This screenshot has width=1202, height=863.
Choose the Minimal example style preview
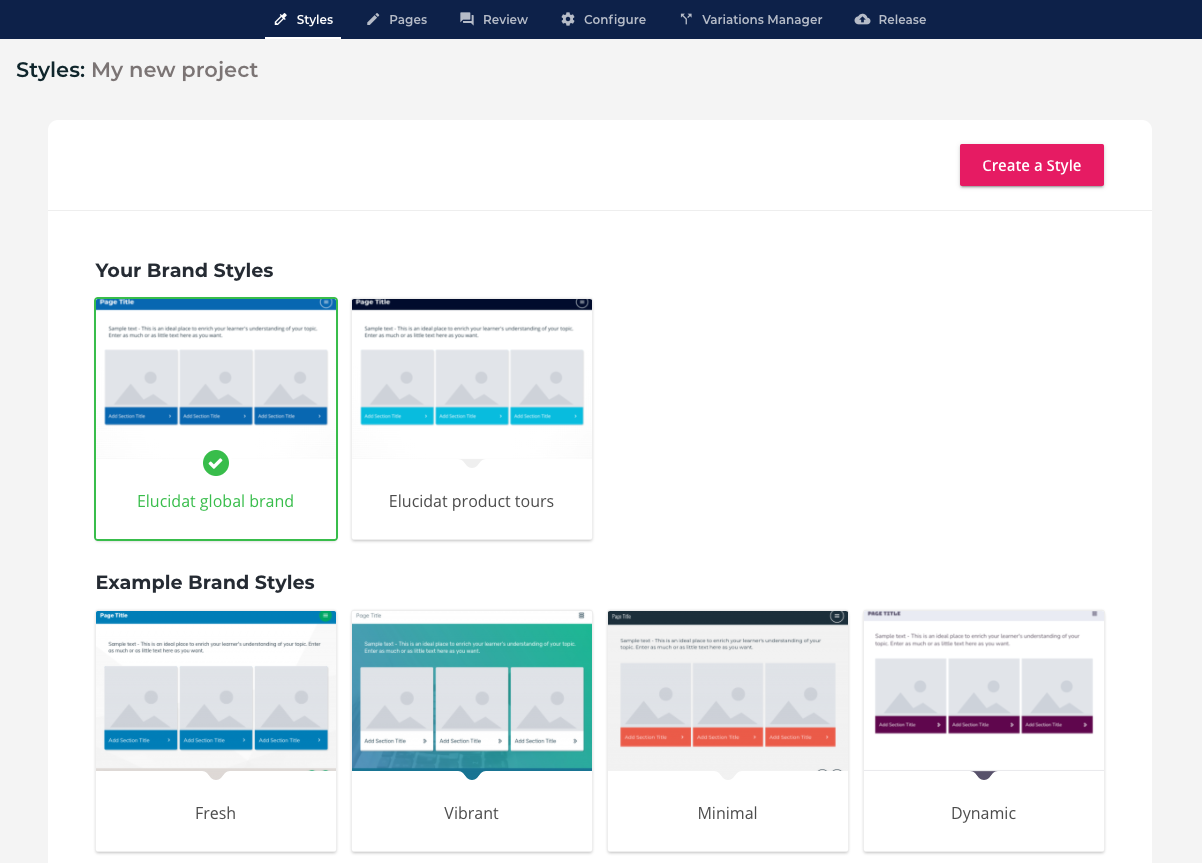point(728,690)
